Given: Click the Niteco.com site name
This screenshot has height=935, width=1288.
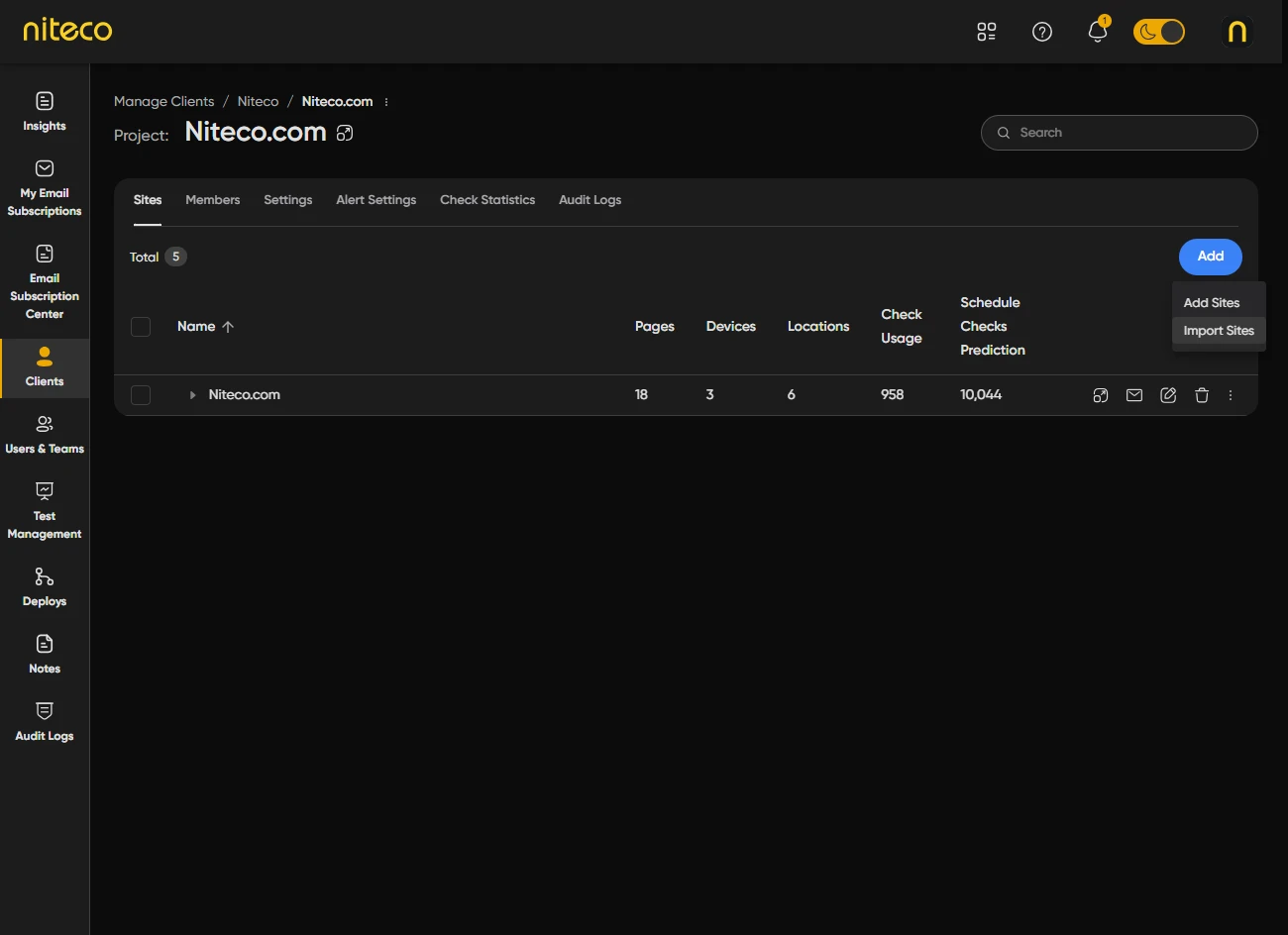Looking at the screenshot, I should (245, 394).
